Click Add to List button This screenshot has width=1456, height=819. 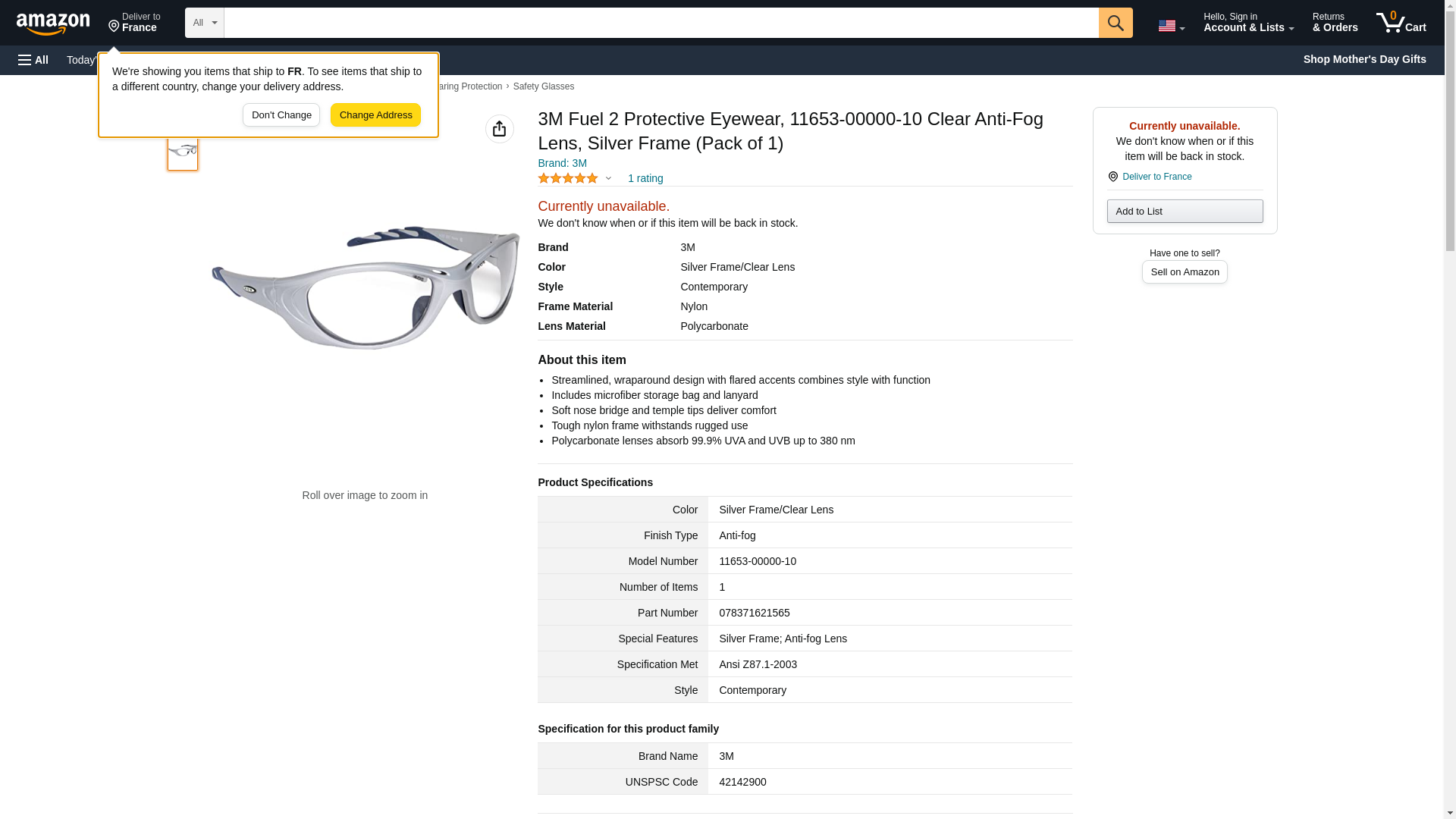point(1185,211)
